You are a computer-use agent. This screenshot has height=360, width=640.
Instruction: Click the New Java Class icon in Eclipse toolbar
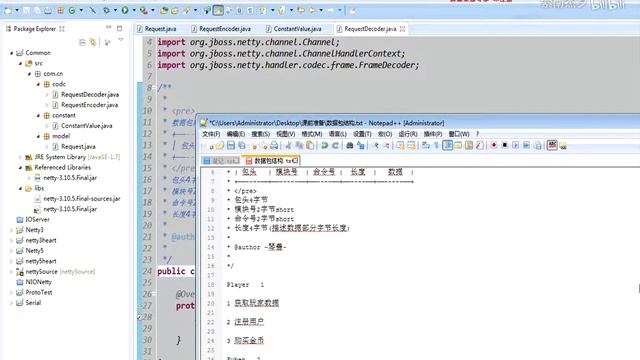click(72, 11)
